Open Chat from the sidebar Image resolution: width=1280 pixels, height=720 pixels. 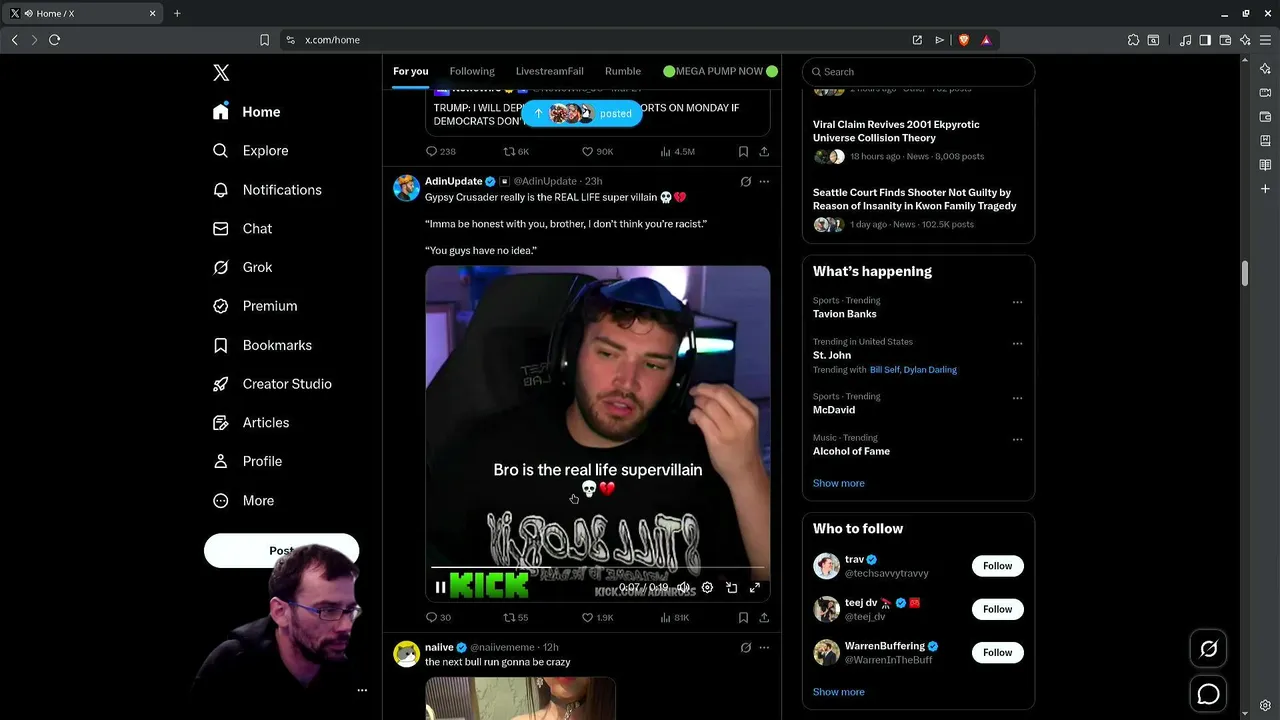click(242, 229)
